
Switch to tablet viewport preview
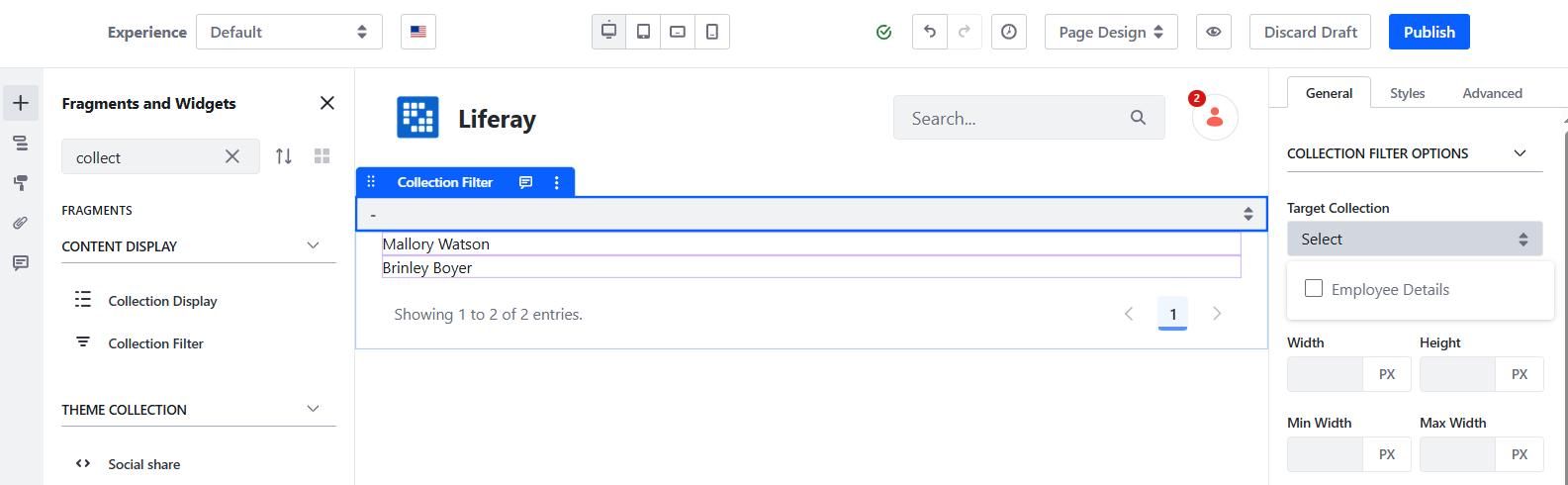pyautogui.click(x=643, y=32)
